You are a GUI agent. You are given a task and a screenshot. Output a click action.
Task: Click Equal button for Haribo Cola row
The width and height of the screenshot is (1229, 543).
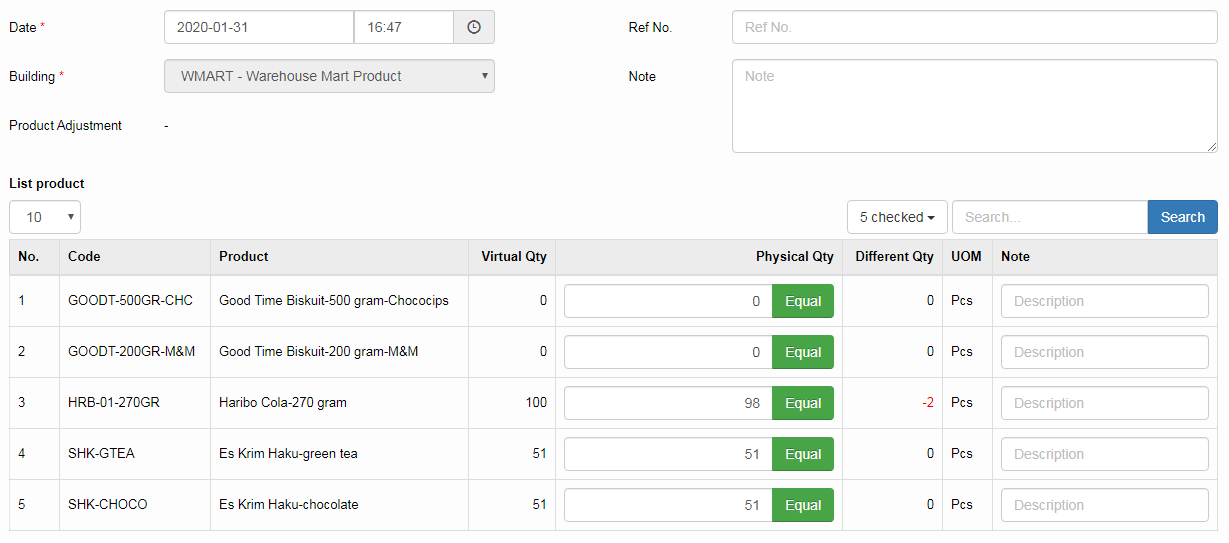[x=802, y=403]
